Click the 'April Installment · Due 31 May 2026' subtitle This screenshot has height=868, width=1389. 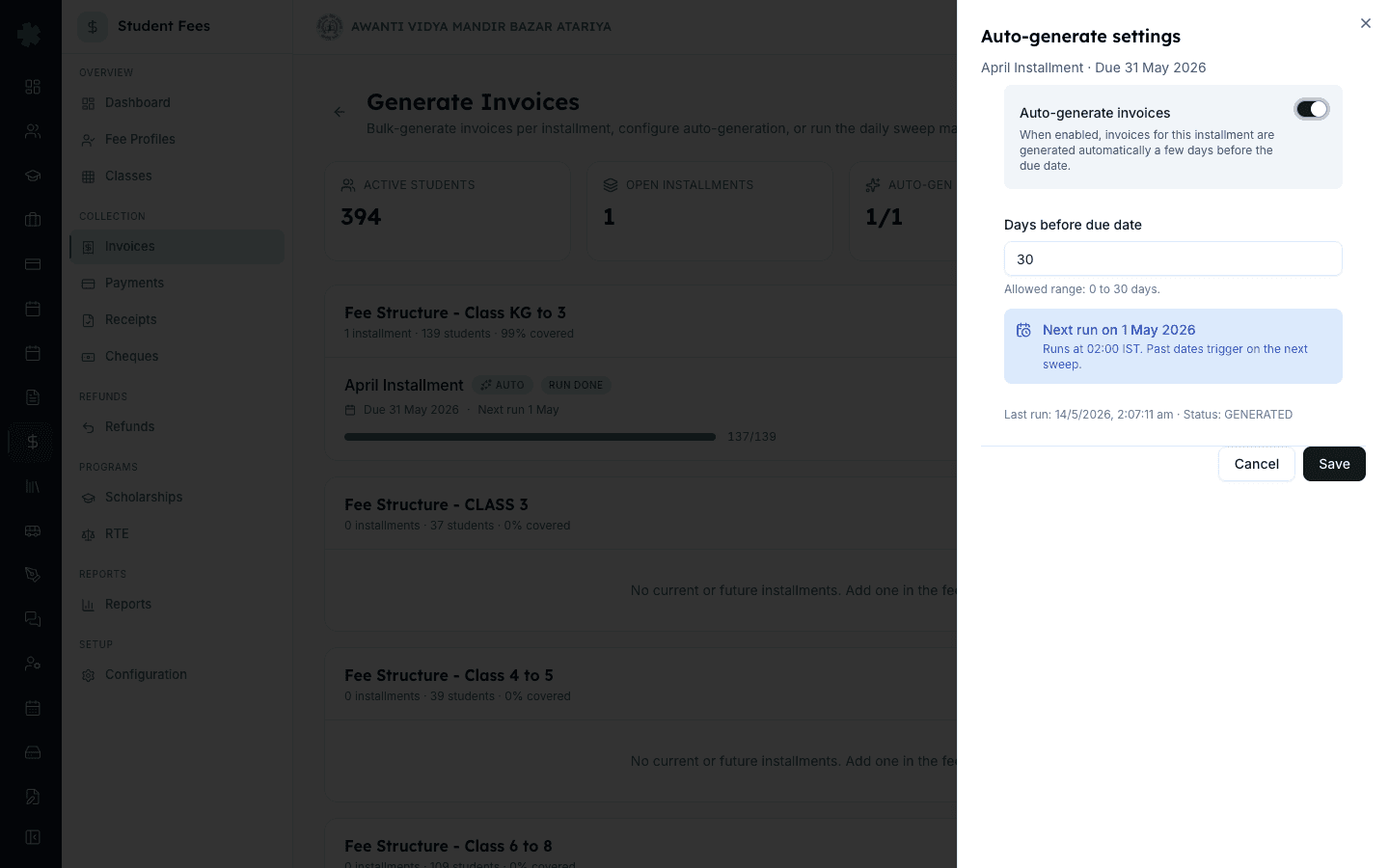click(1093, 68)
